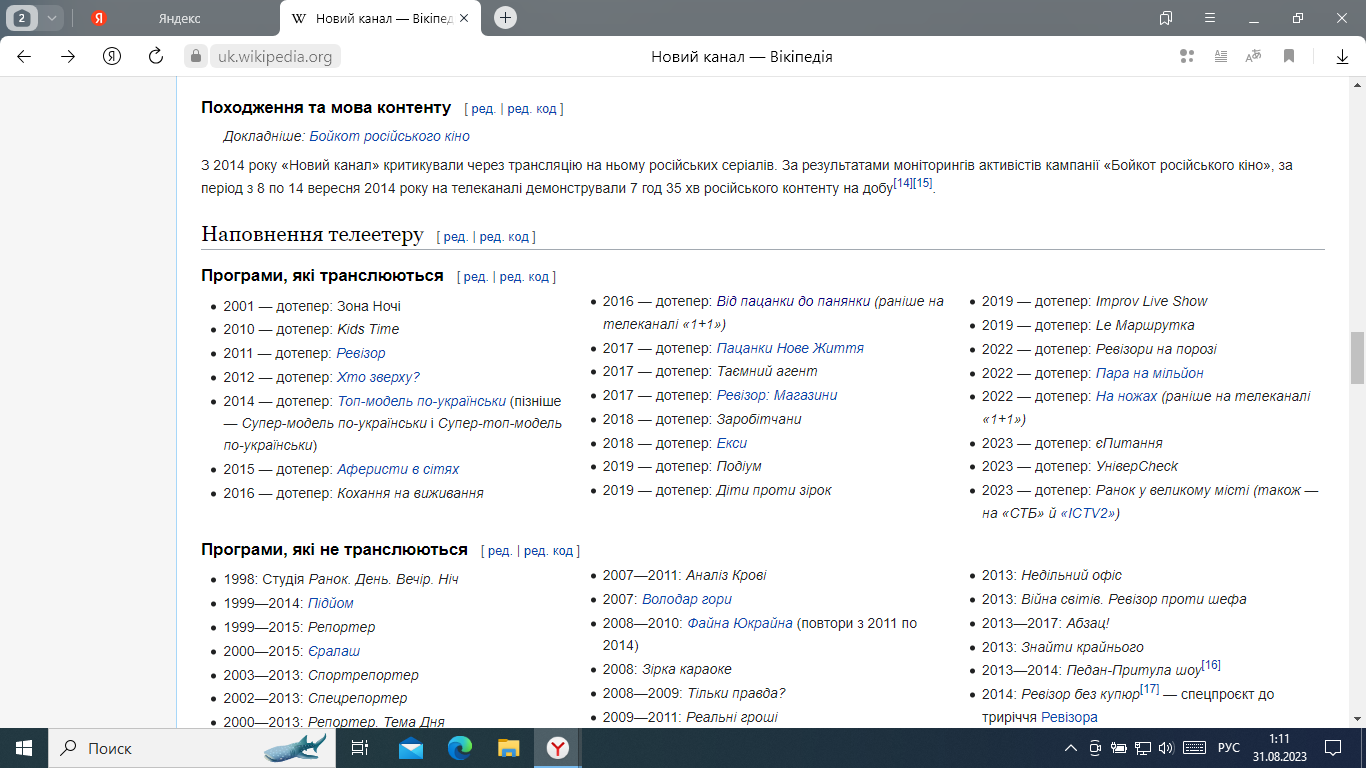The width and height of the screenshot is (1366, 768).
Task: Open the page translation icon
Action: (x=1254, y=56)
